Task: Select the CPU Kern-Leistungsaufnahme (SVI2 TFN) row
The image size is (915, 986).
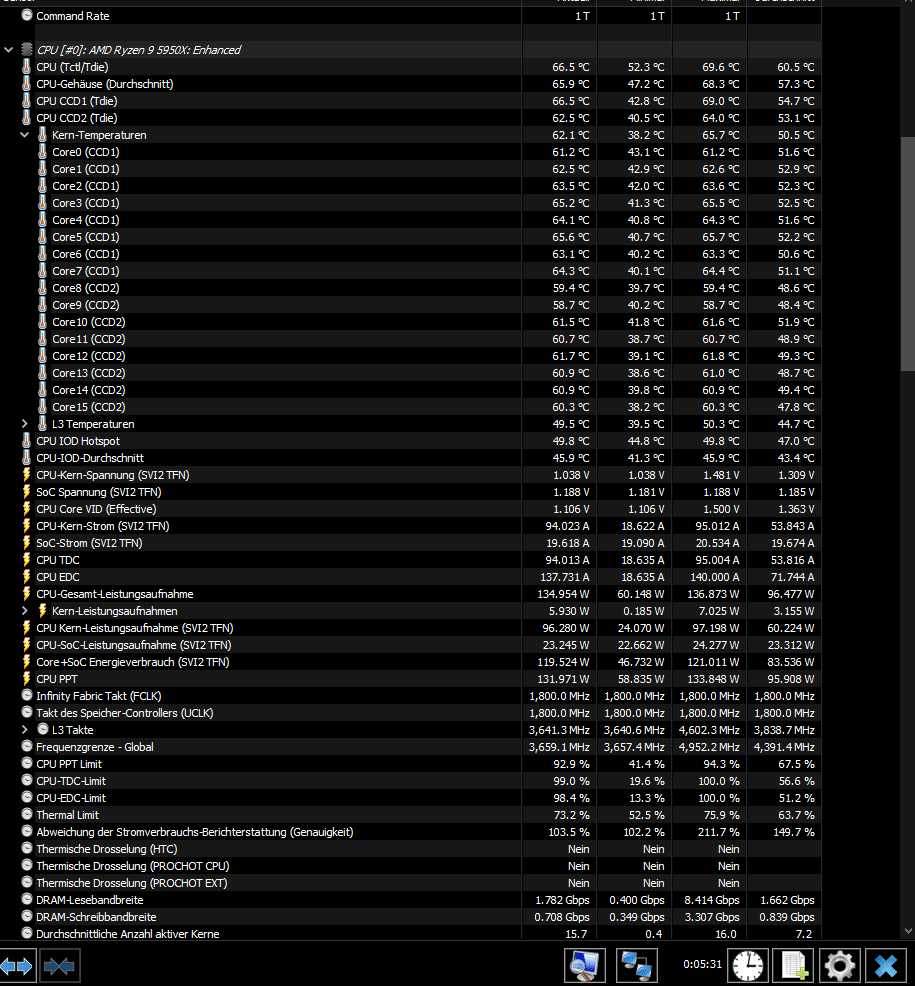Action: coord(411,628)
